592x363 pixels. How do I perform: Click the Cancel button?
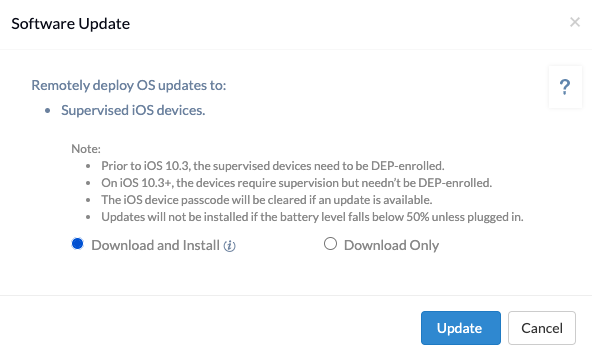pos(542,328)
